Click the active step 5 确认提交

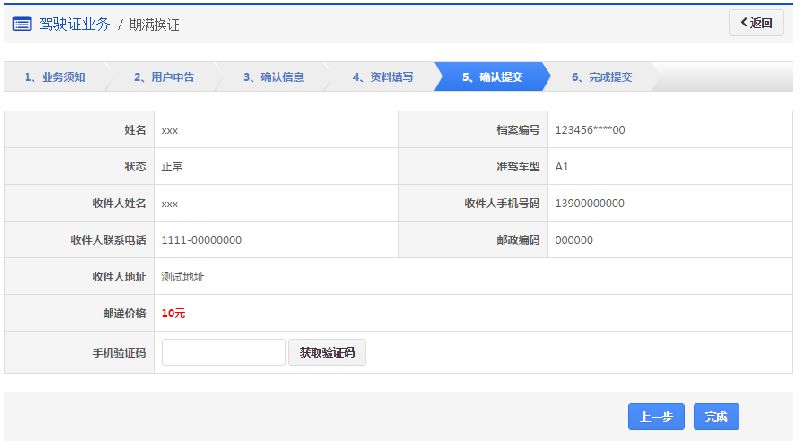click(x=492, y=77)
